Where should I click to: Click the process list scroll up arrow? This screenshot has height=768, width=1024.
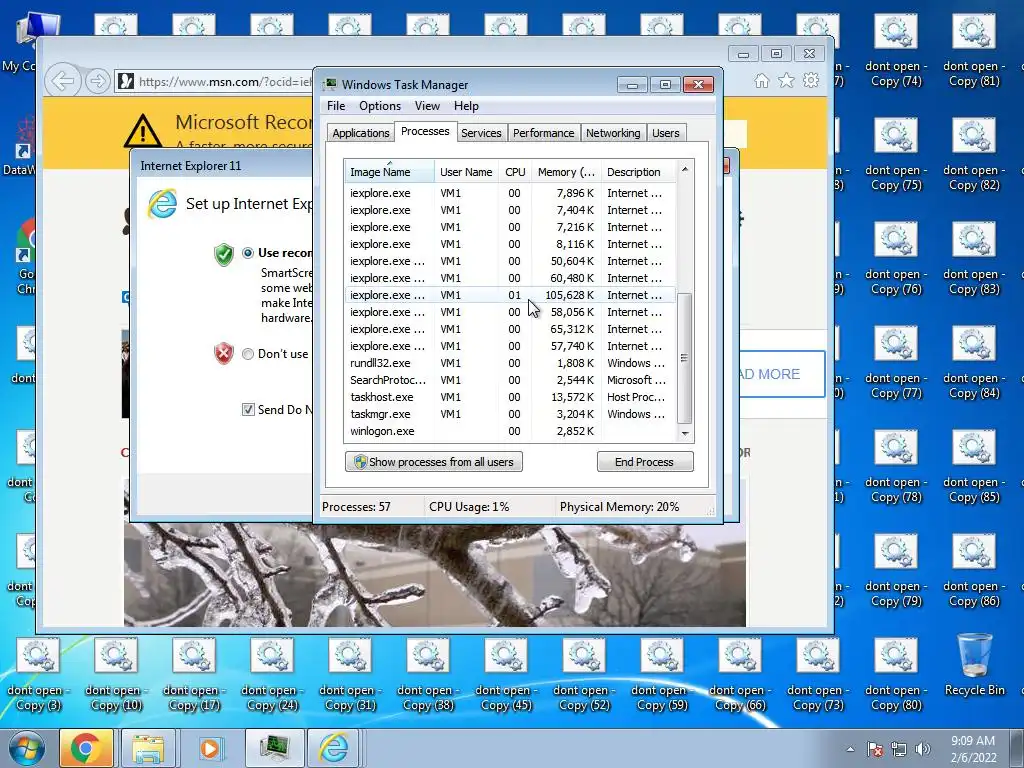[684, 169]
